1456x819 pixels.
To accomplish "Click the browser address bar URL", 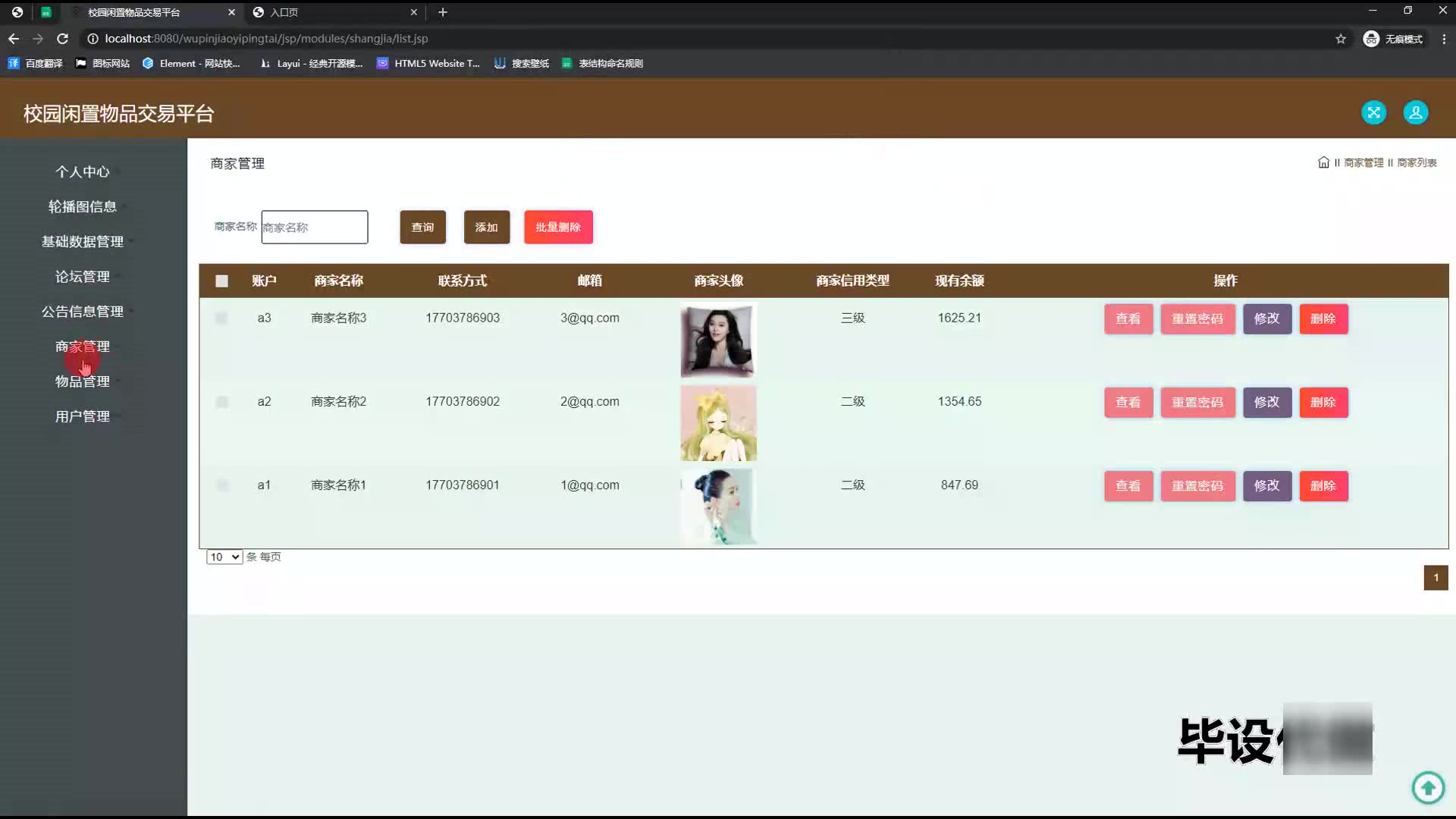I will [265, 39].
